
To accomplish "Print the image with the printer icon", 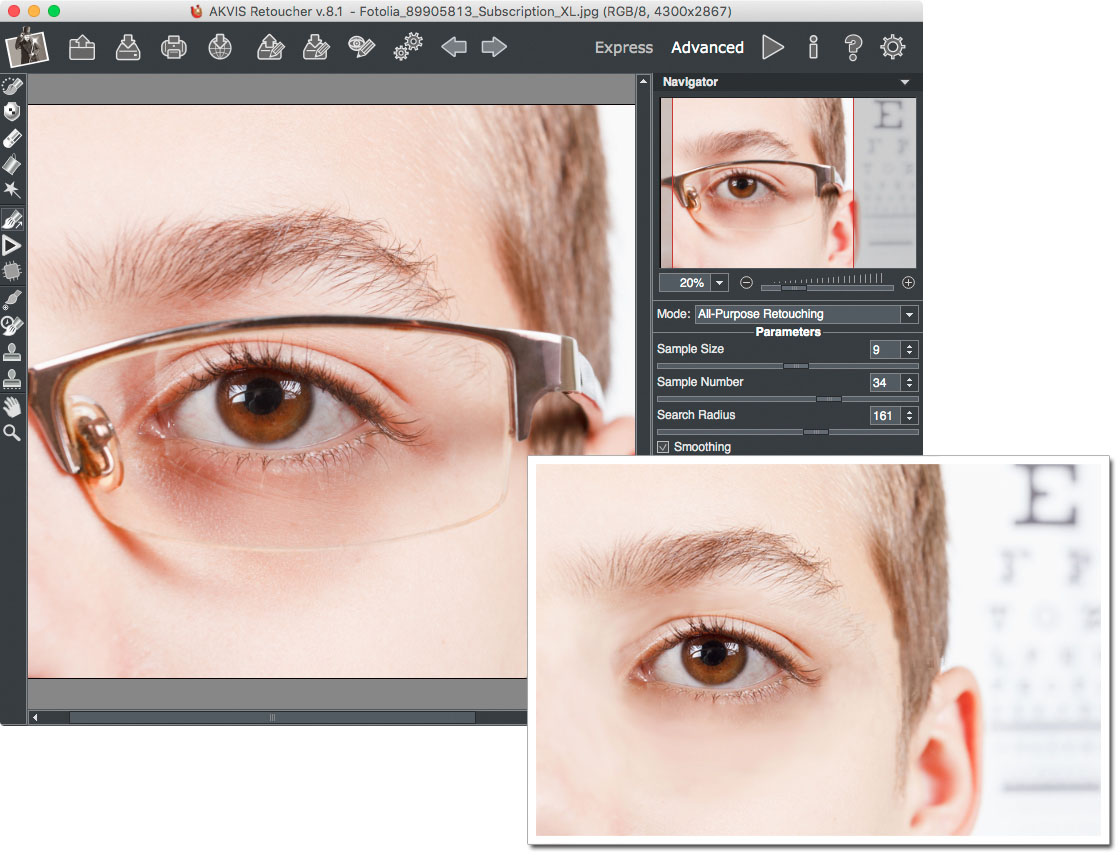I will coord(174,48).
